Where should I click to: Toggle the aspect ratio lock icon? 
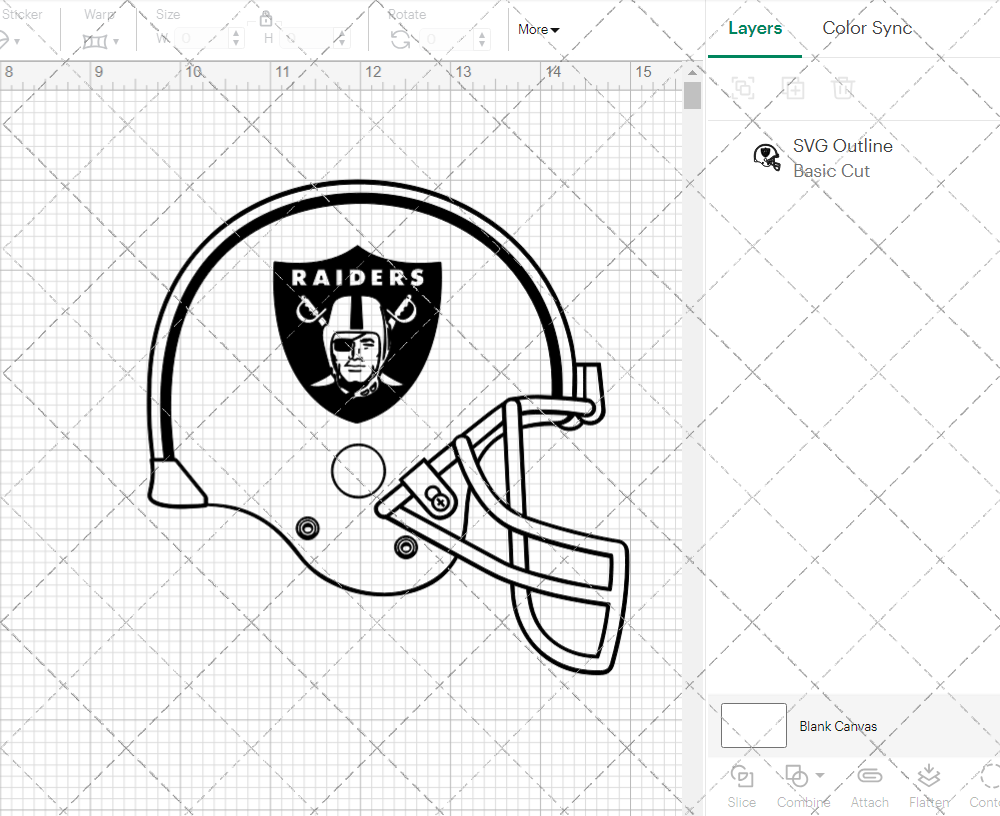click(266, 18)
